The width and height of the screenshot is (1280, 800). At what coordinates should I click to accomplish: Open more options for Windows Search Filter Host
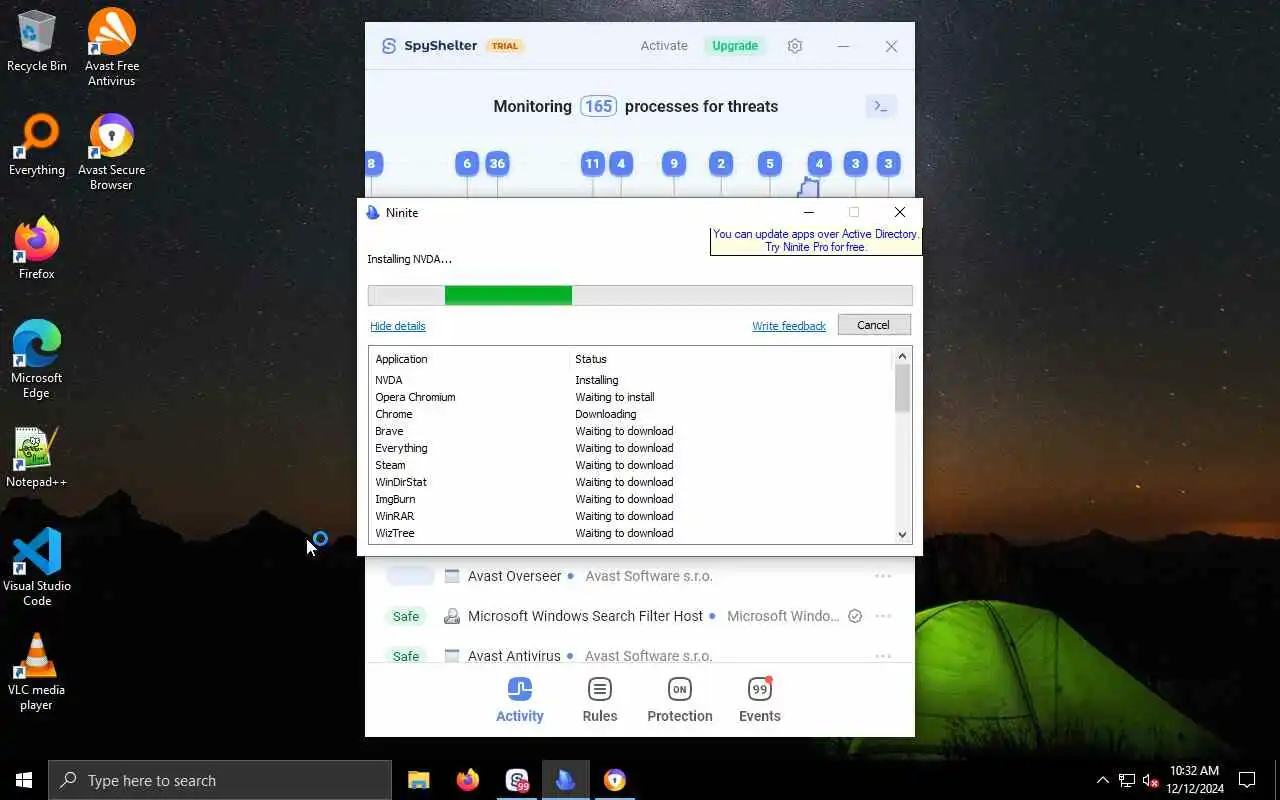(x=883, y=616)
